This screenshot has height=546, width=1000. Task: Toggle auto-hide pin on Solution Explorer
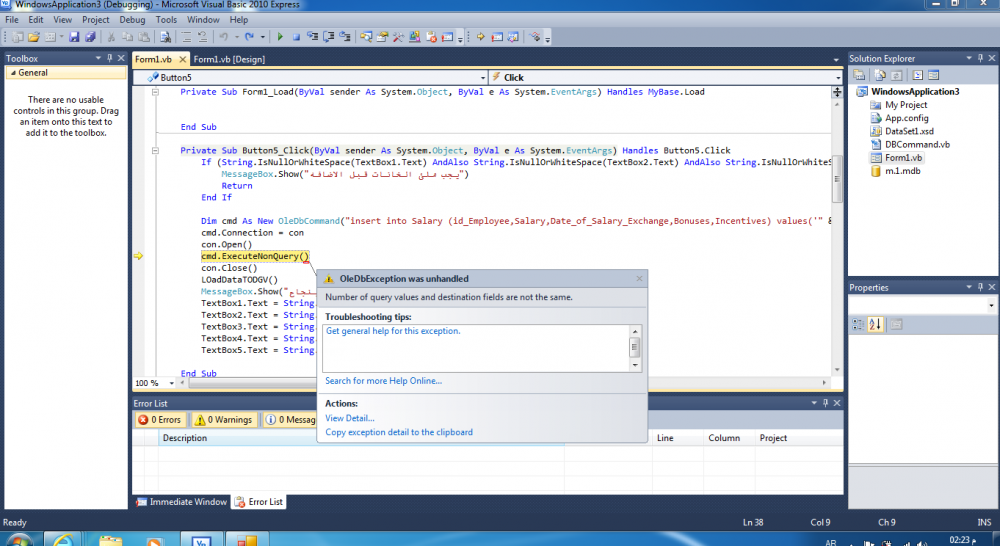pos(980,58)
